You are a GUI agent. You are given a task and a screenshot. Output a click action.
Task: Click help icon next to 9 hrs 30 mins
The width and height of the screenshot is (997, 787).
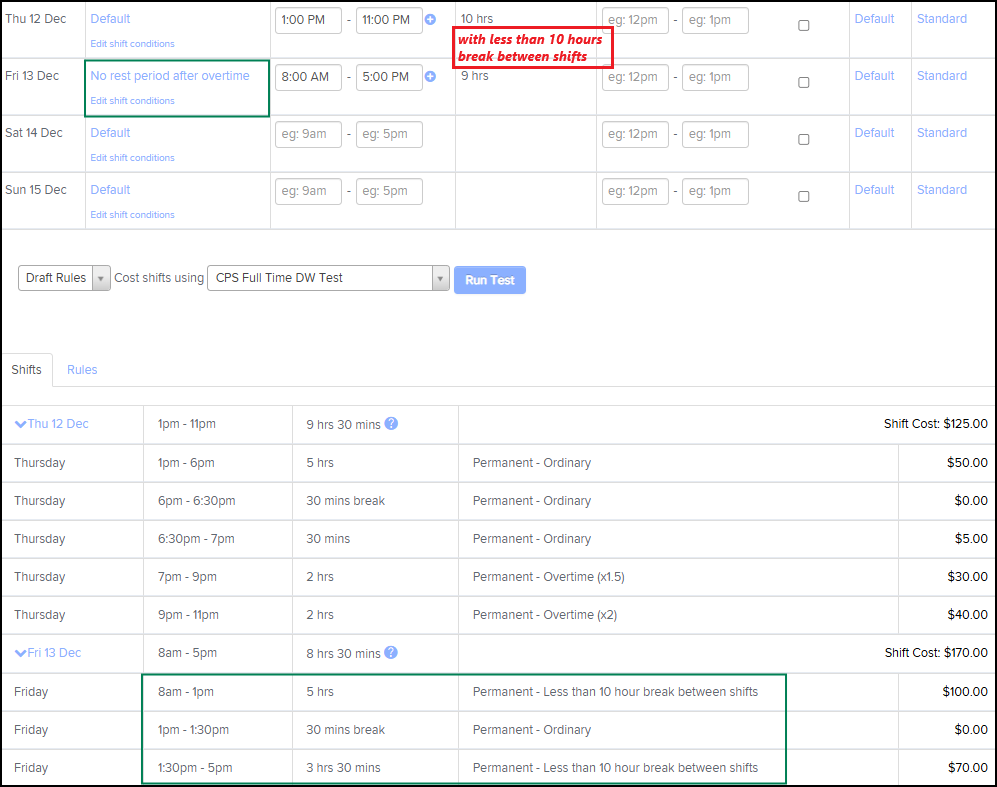coord(391,424)
